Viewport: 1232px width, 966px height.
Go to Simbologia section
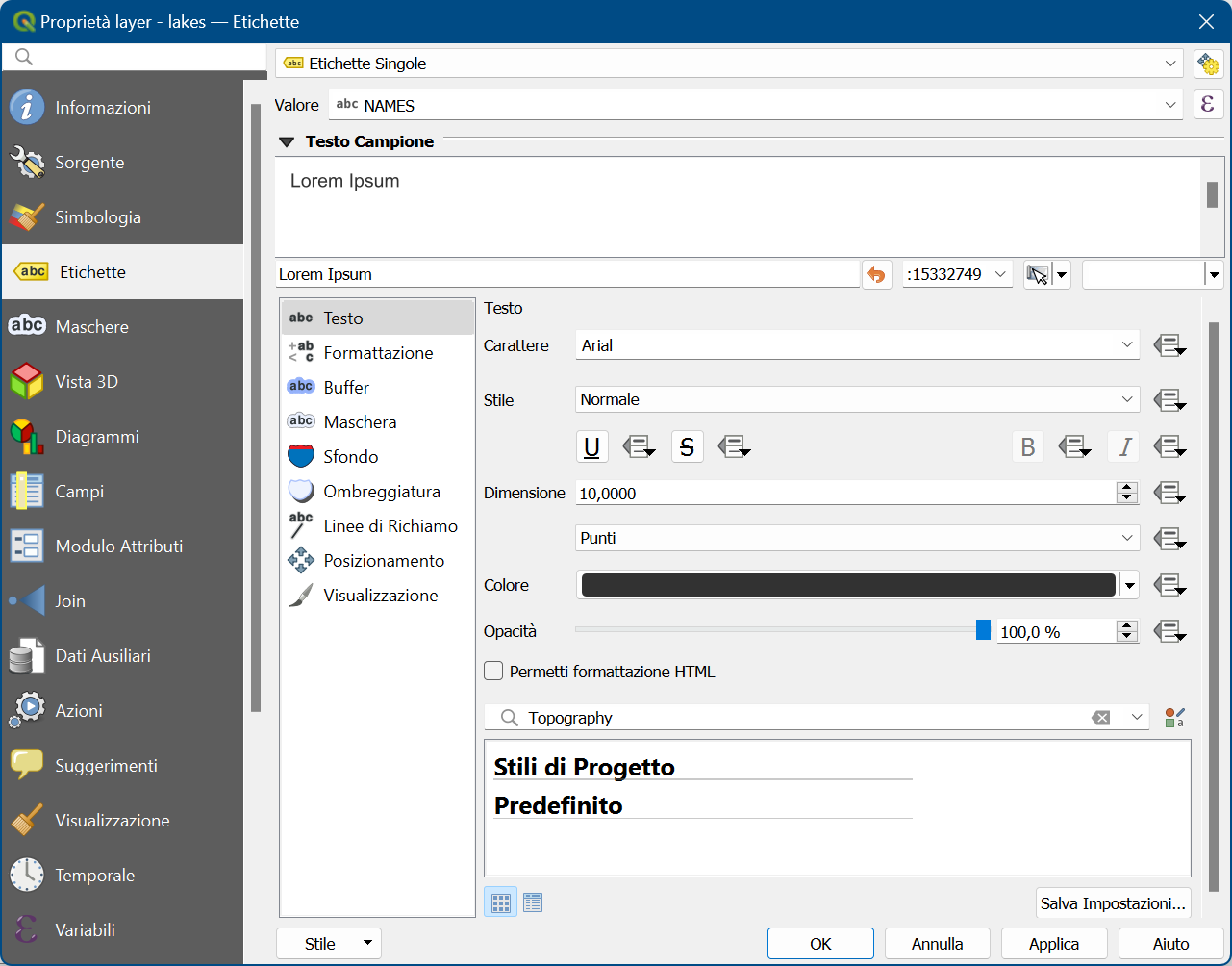pyautogui.click(x=122, y=217)
